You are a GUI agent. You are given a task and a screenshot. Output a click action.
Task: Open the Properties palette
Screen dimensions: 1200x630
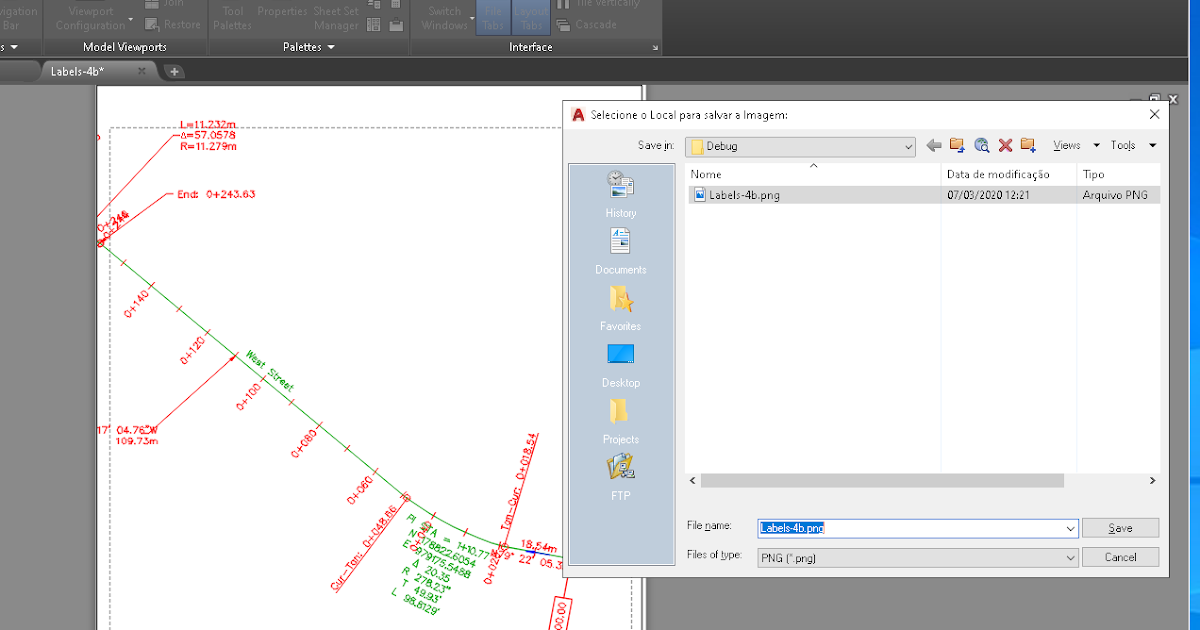click(282, 10)
